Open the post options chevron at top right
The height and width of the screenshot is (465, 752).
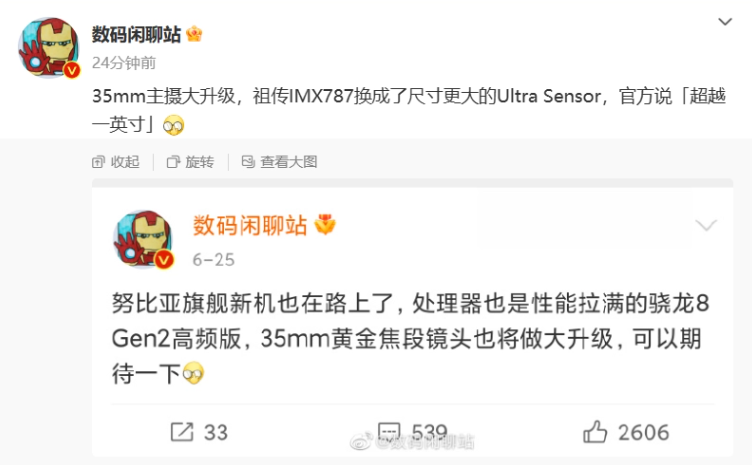pyautogui.click(x=725, y=22)
